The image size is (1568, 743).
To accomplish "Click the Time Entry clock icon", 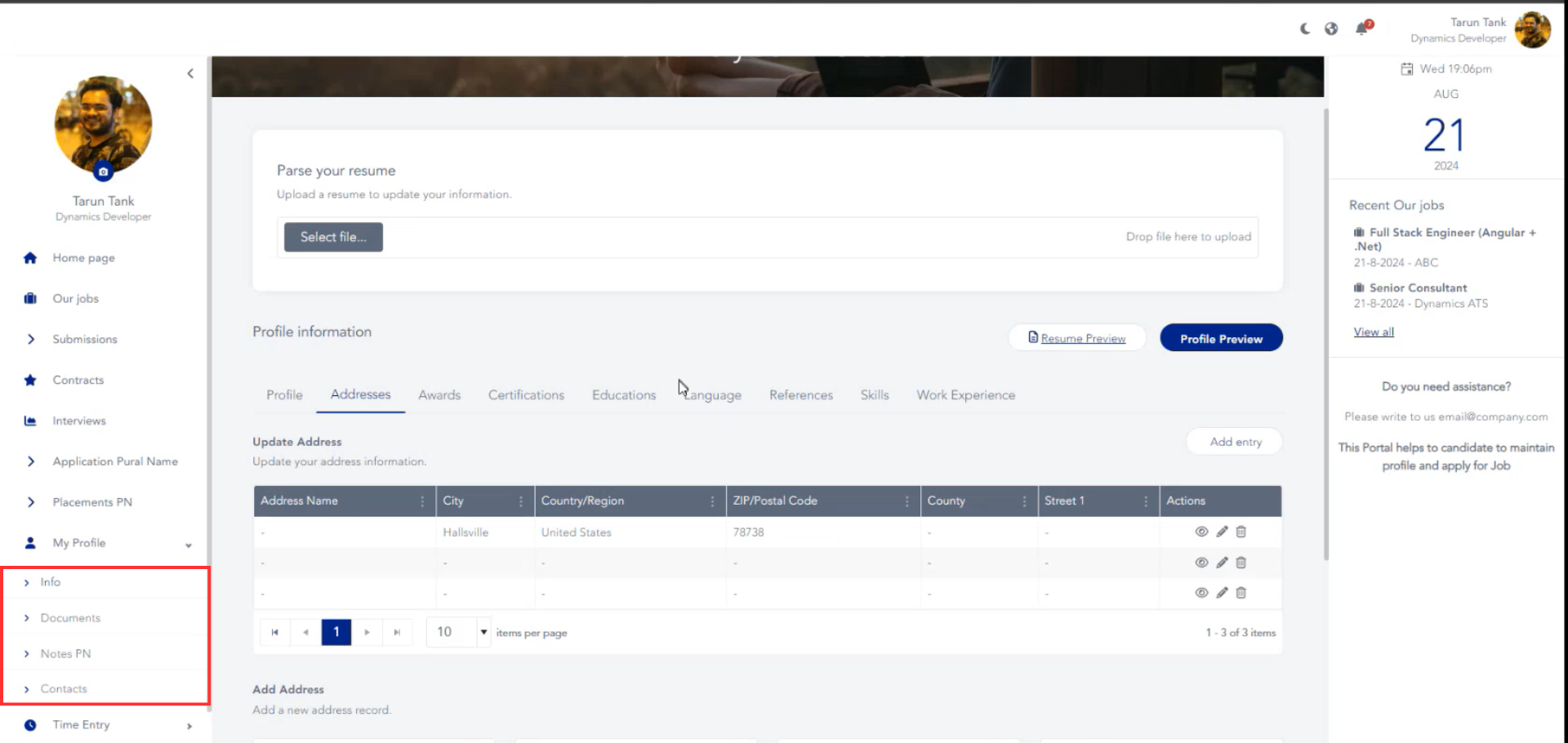I will coord(30,725).
